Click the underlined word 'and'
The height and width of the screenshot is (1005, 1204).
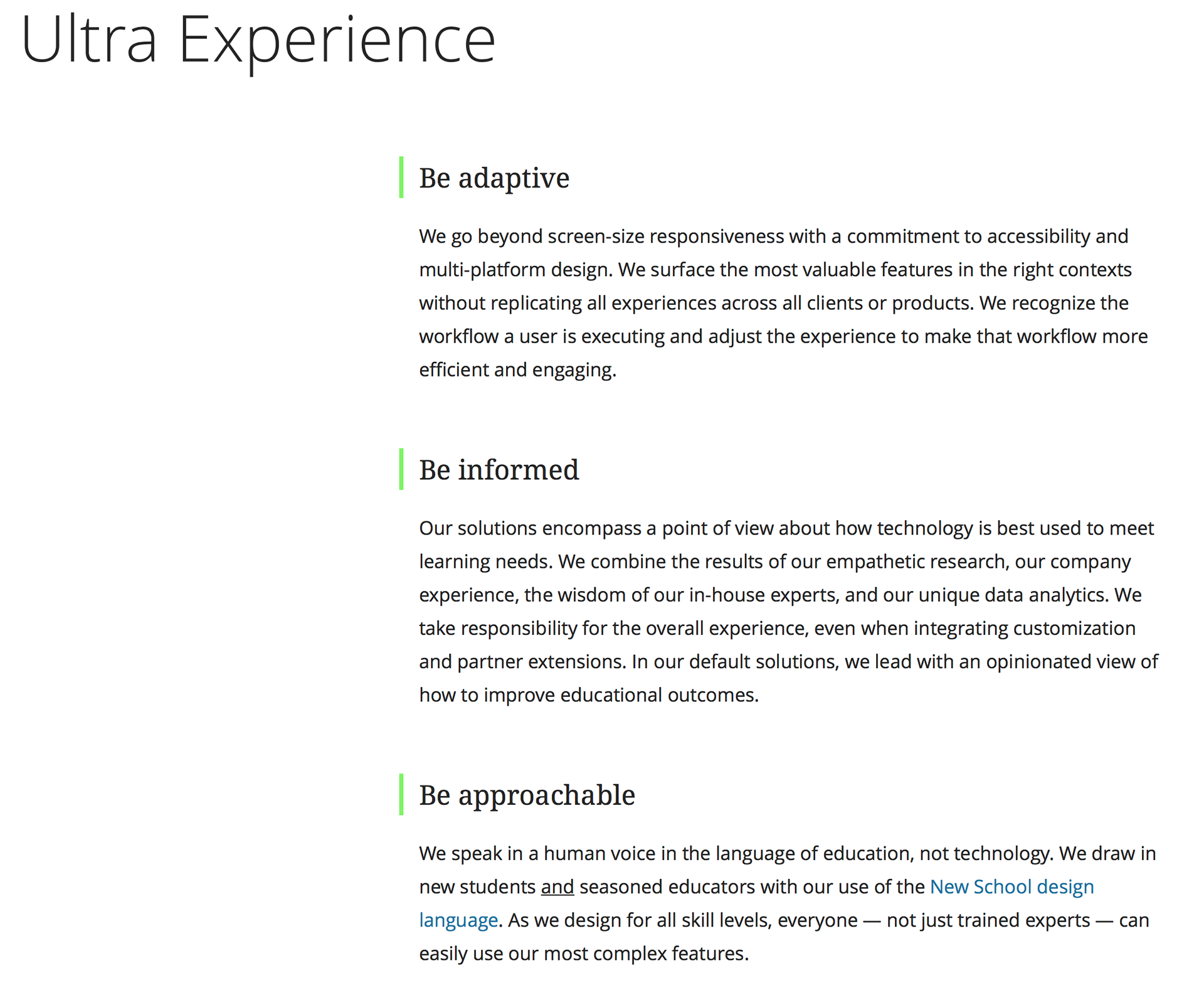557,887
